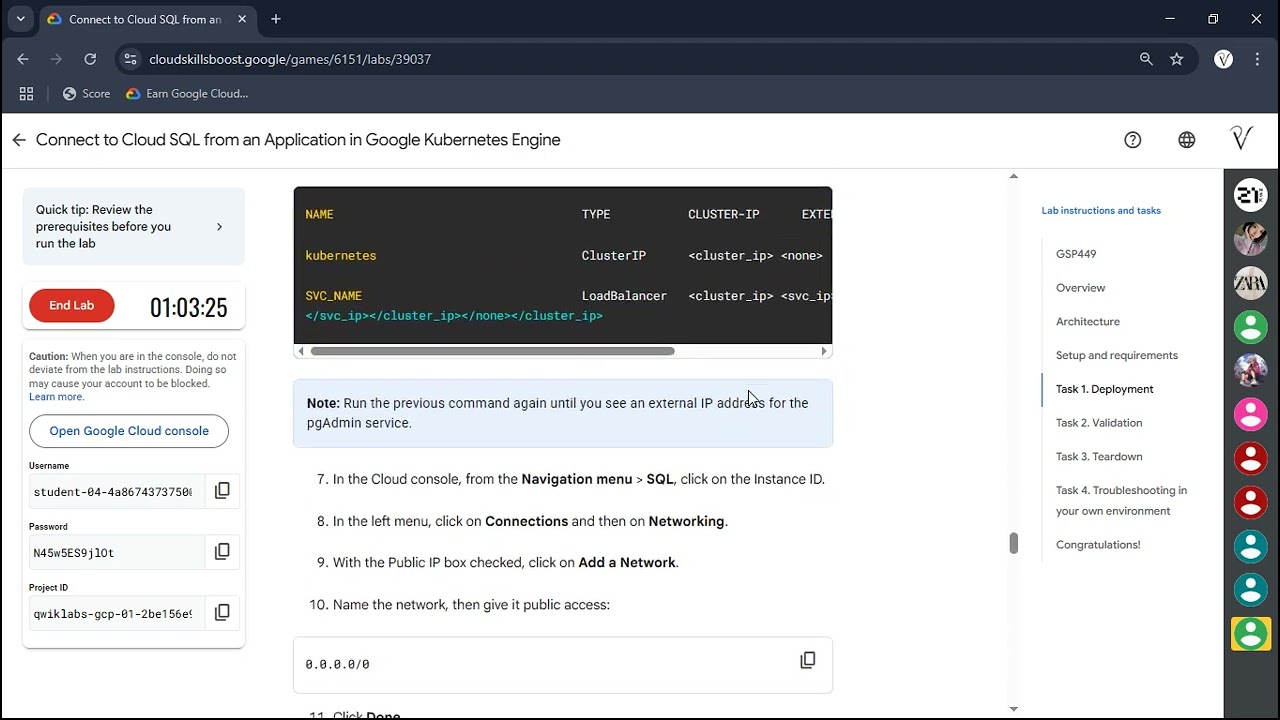Click the Password field N45w5ES9jlOt

click(117, 552)
